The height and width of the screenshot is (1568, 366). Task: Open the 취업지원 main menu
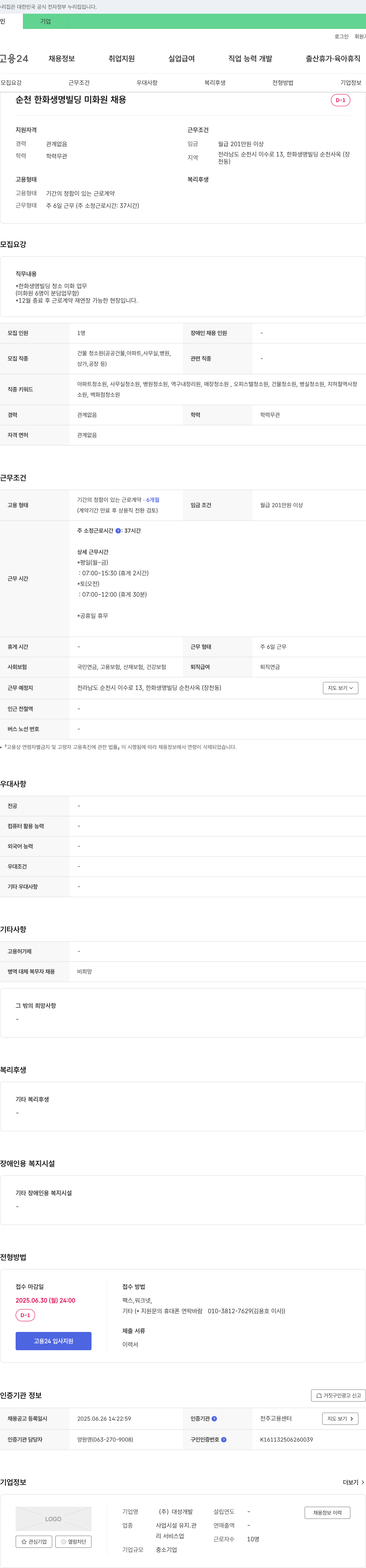(x=121, y=58)
